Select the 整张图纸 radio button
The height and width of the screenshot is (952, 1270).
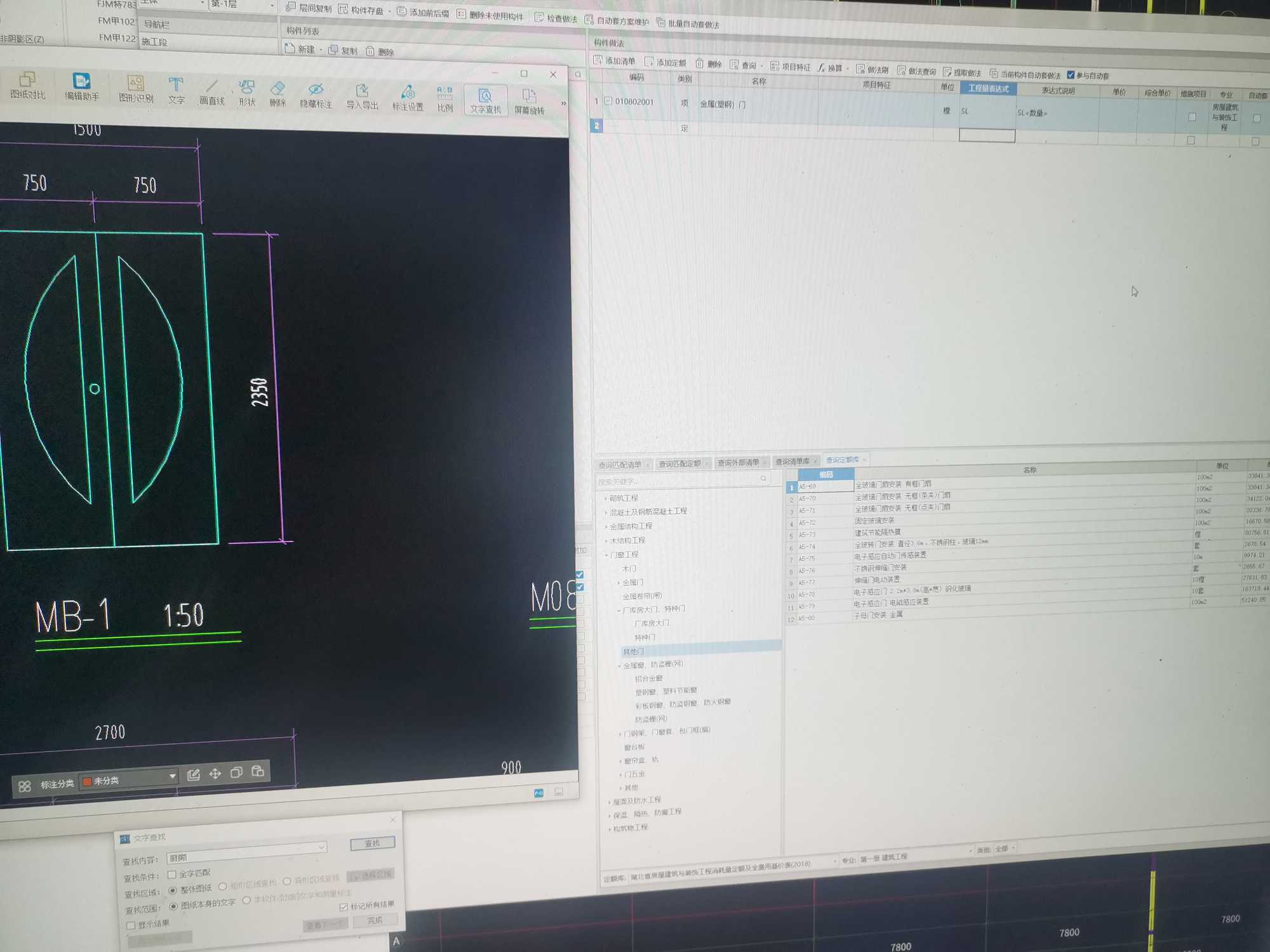[173, 890]
